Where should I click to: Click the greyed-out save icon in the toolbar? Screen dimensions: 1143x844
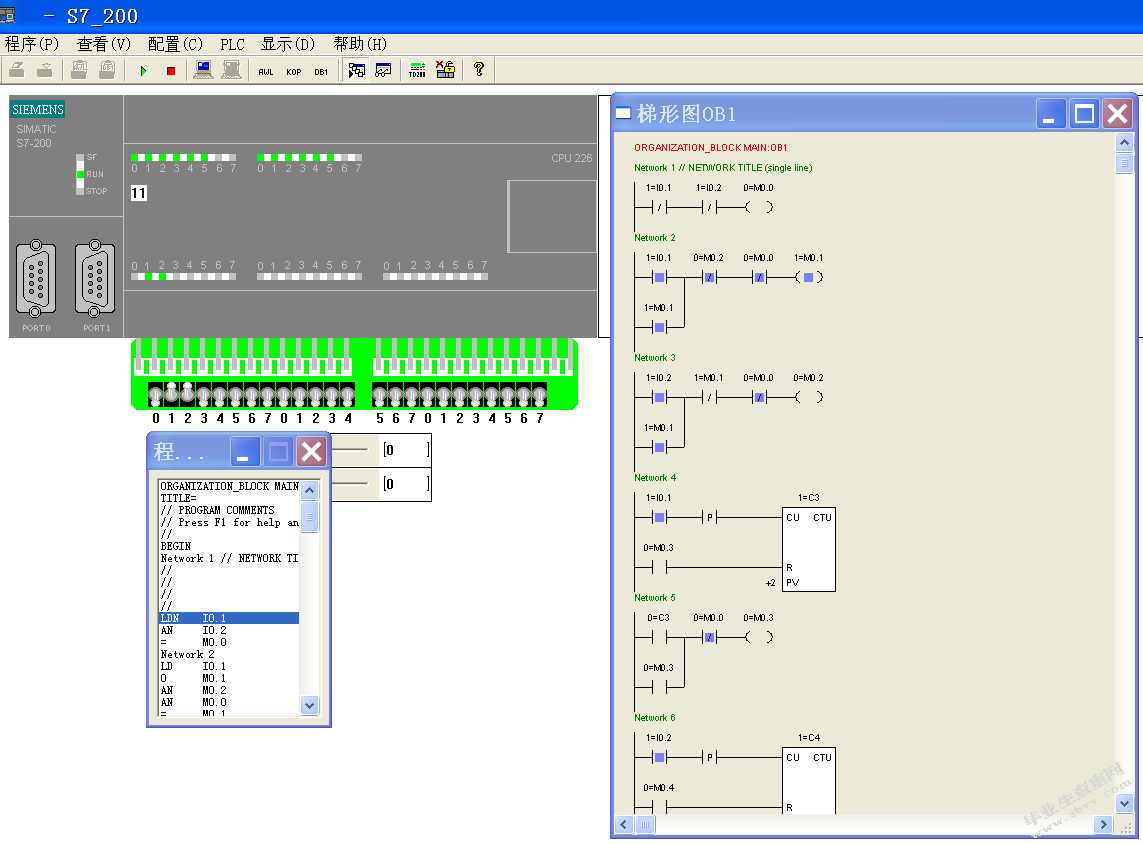click(44, 70)
